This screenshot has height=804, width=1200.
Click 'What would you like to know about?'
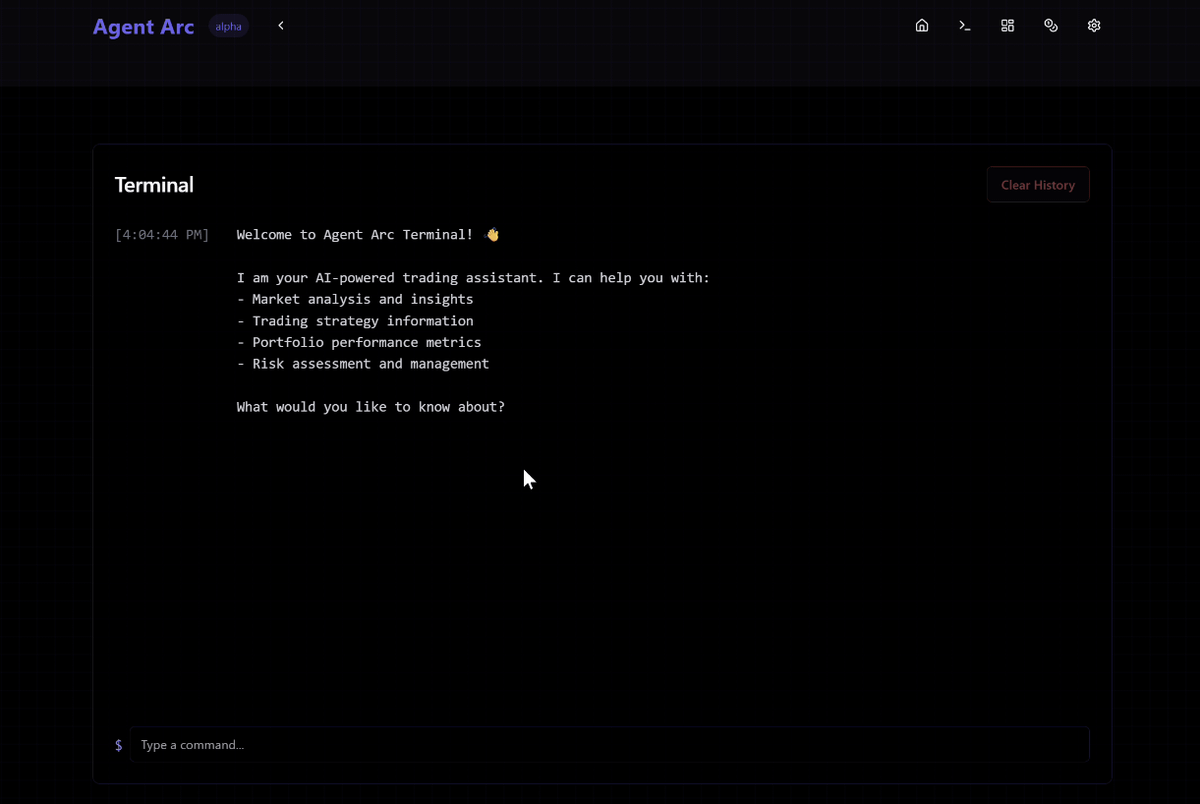pyautogui.click(x=371, y=407)
